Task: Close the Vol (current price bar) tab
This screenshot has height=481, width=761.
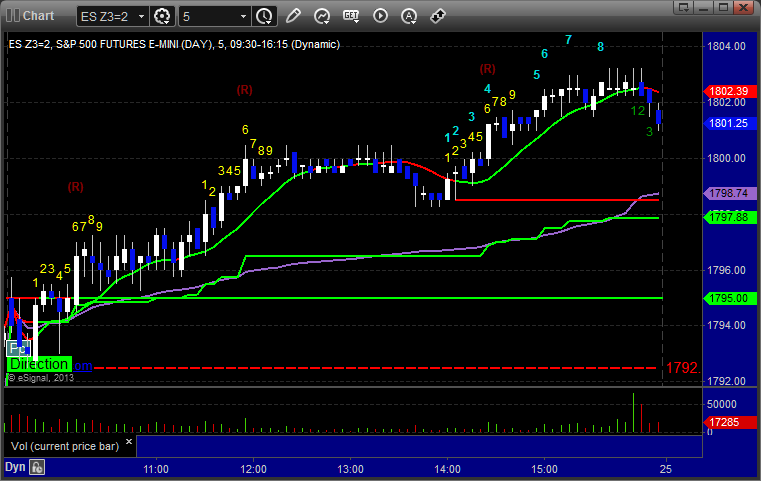Action: 129,442
